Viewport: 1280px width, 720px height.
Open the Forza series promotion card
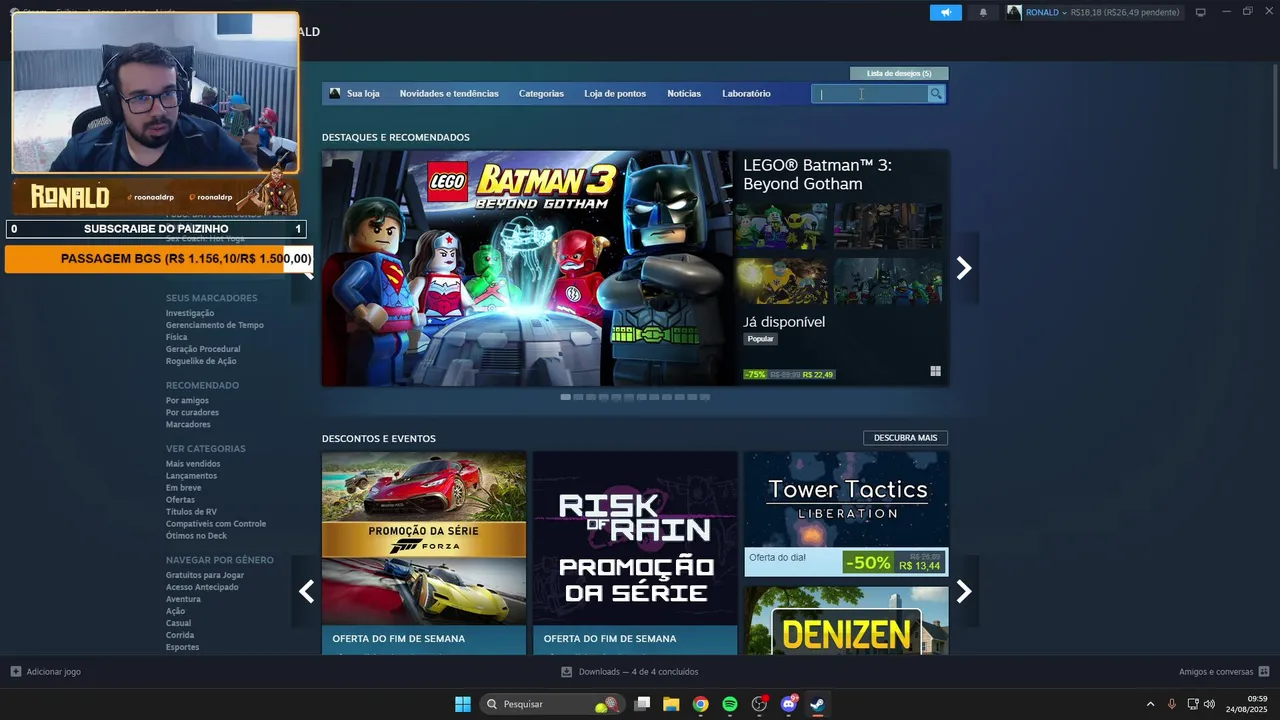(x=424, y=553)
